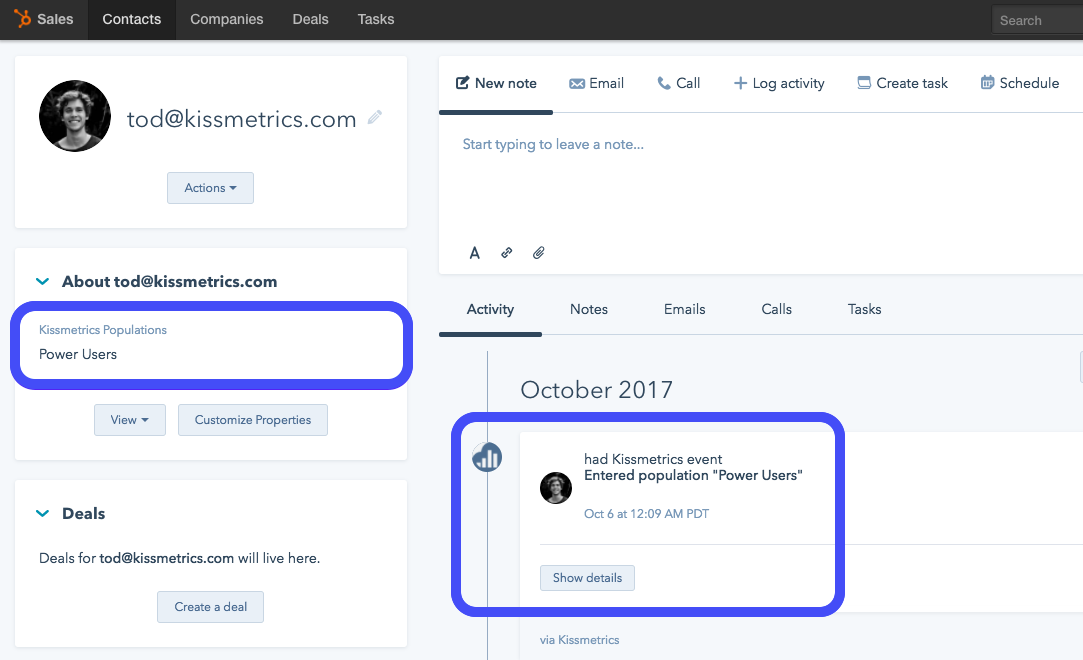This screenshot has width=1083, height=660.
Task: Switch to the Email tab
Action: [x=596, y=84]
